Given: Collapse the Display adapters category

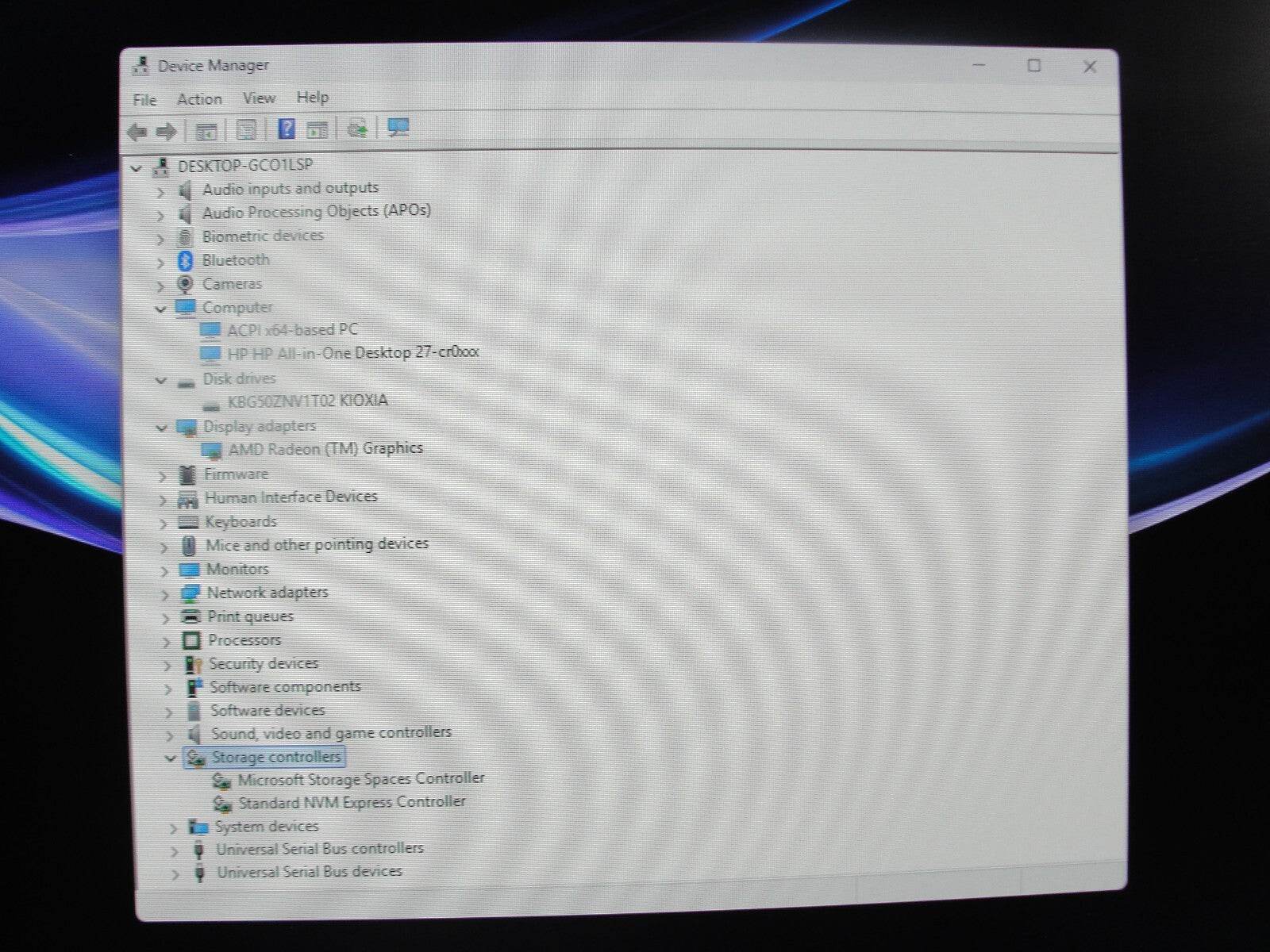Looking at the screenshot, I should 162,428.
